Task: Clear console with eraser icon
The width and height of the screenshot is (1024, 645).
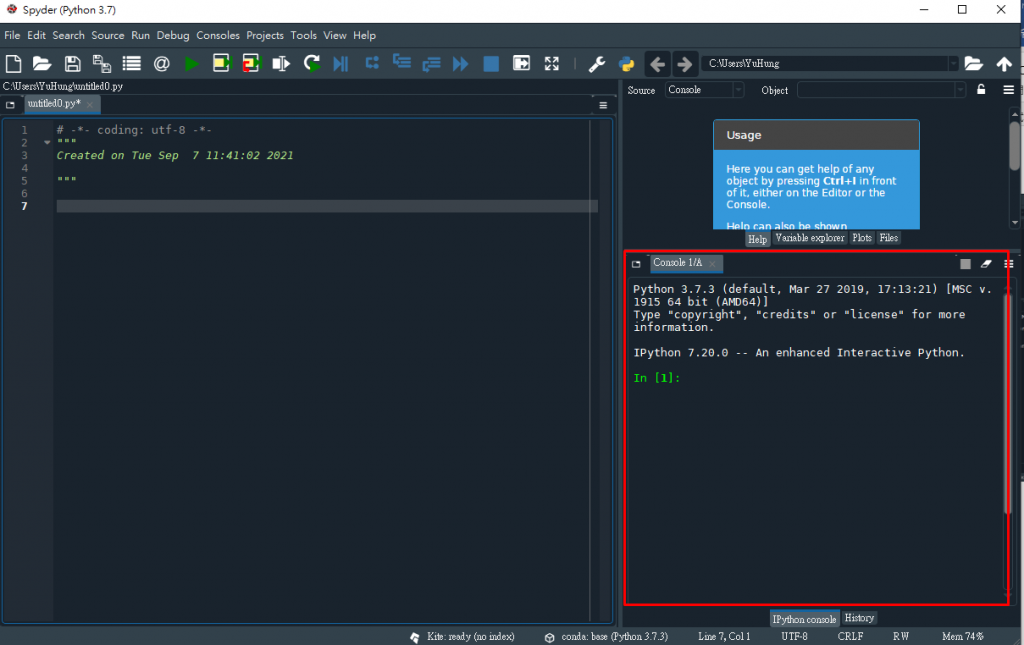Action: click(x=986, y=264)
